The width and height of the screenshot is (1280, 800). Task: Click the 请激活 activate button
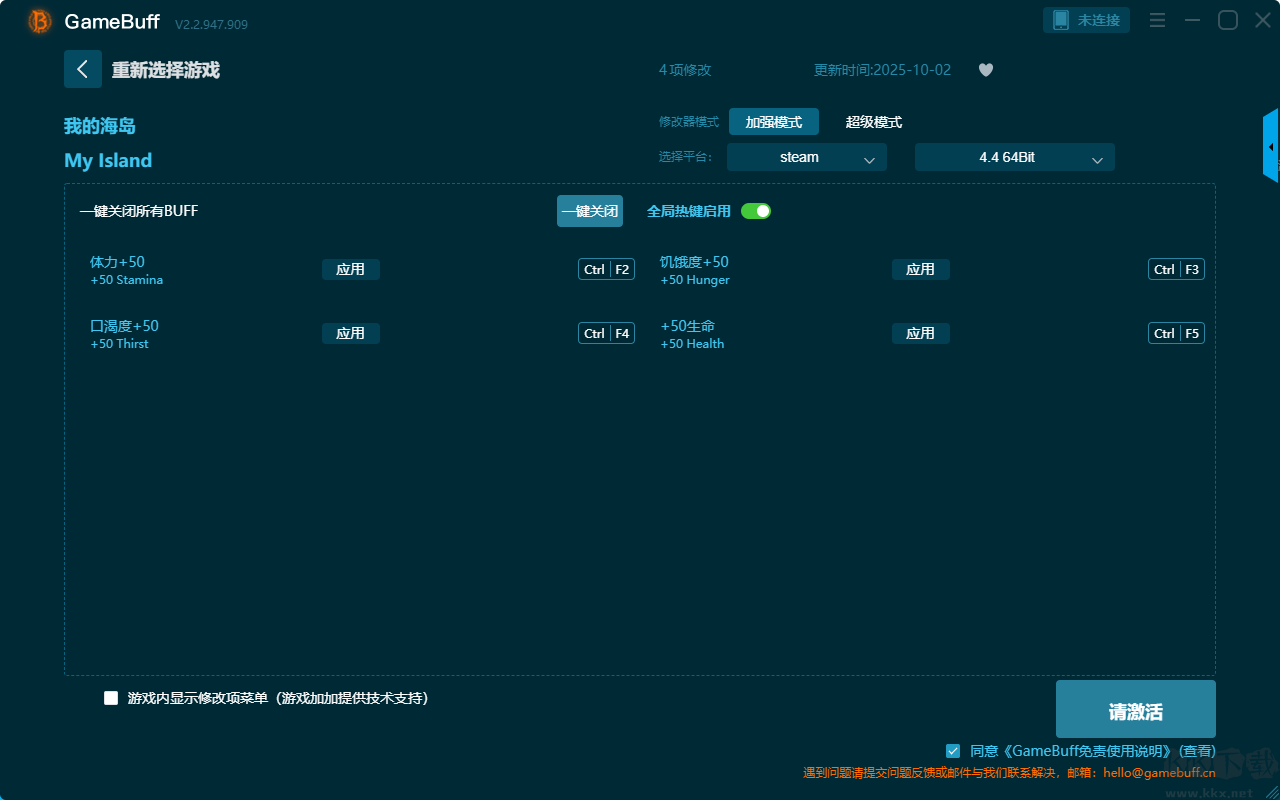pos(1135,710)
